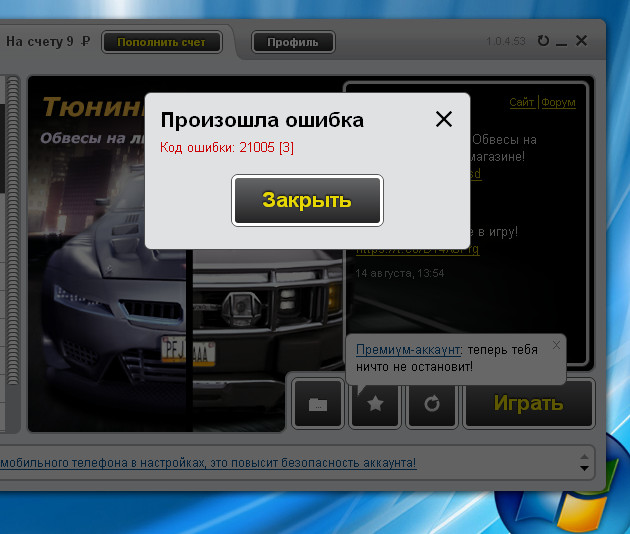The width and height of the screenshot is (630, 534).
Task: Close the error dialog with the X icon
Action: (444, 120)
